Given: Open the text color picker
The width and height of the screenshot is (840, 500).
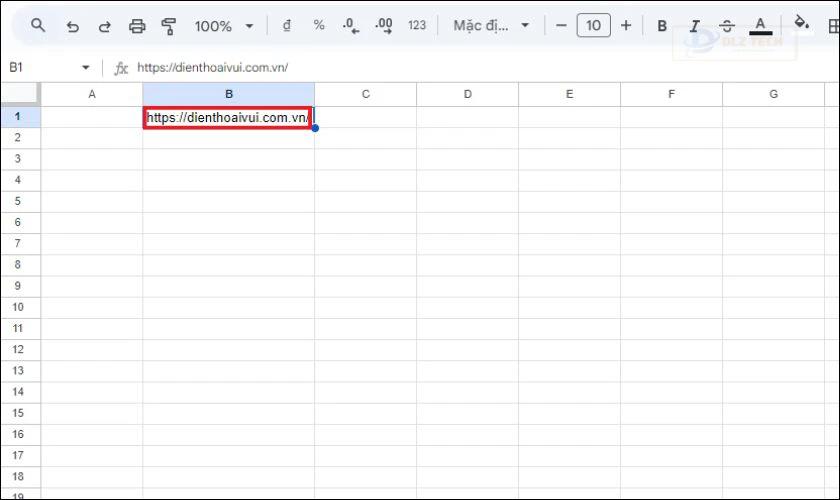Looking at the screenshot, I should tap(760, 26).
